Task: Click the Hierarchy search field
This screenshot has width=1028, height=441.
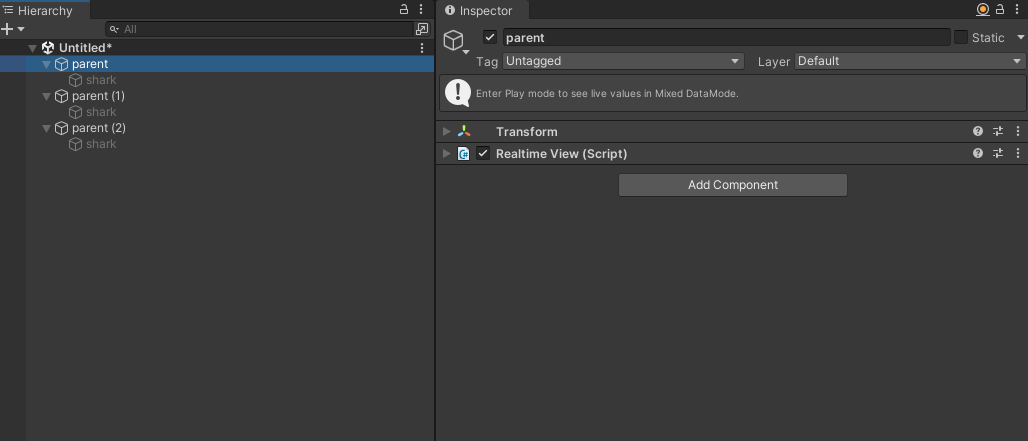Action: coord(259,29)
